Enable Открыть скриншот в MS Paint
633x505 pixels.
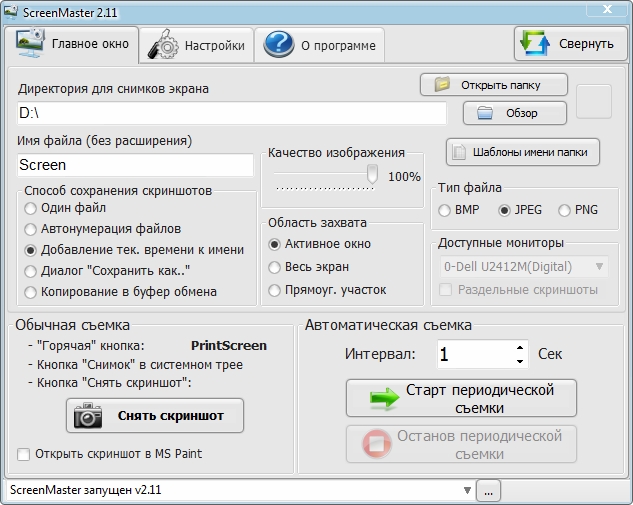[109, 454]
